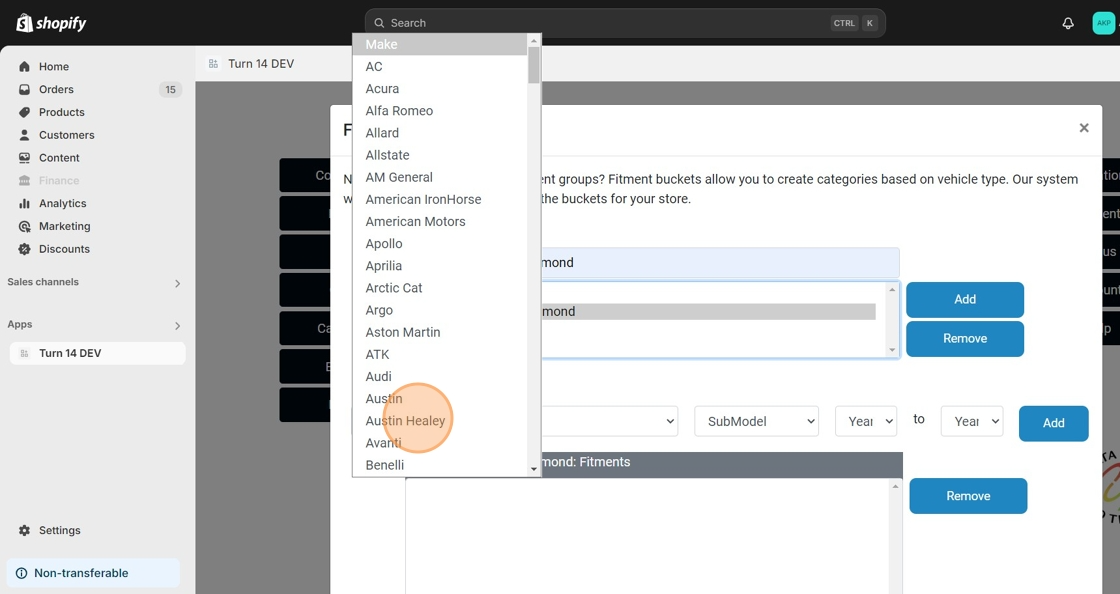Click Remove button beside bucket list
The height and width of the screenshot is (594, 1120).
point(964,339)
